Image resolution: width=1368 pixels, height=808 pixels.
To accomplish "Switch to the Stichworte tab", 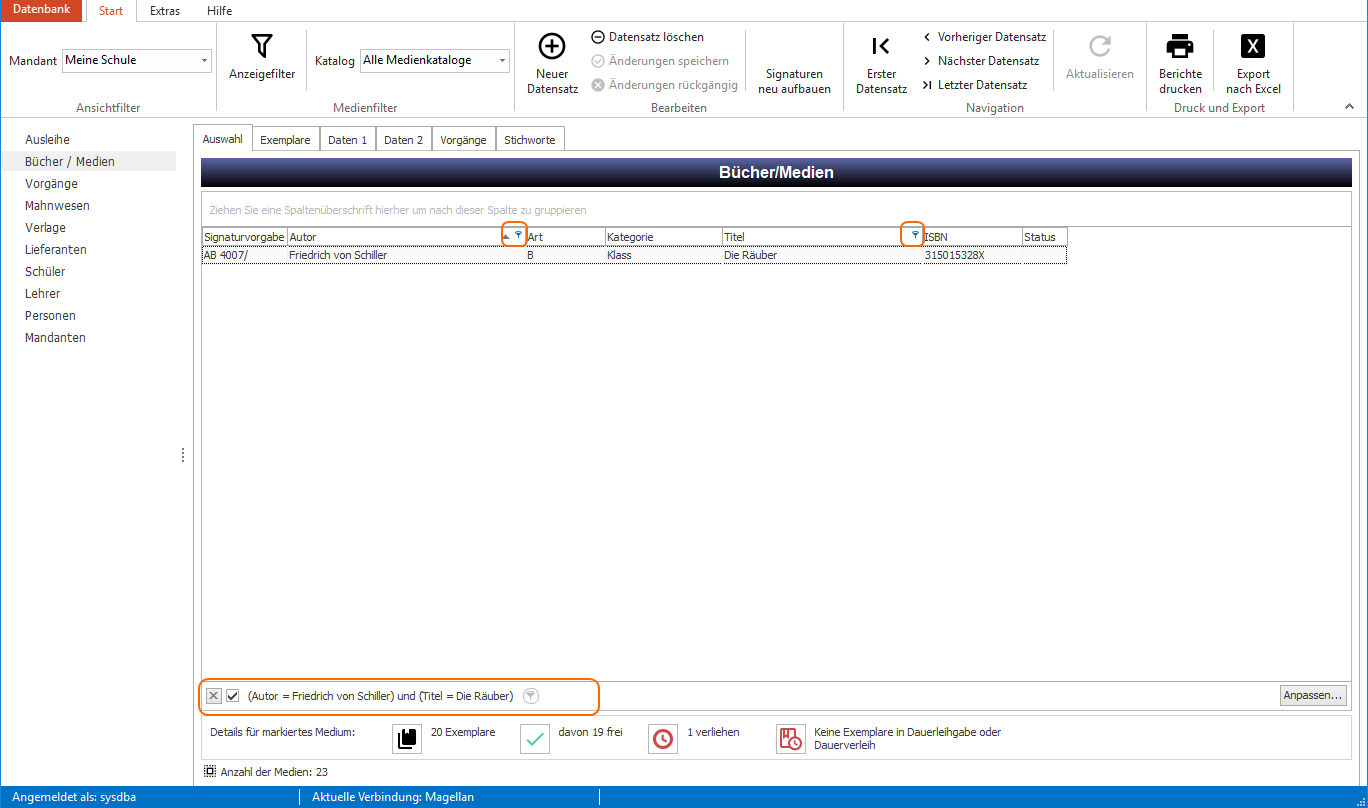I will tap(530, 140).
